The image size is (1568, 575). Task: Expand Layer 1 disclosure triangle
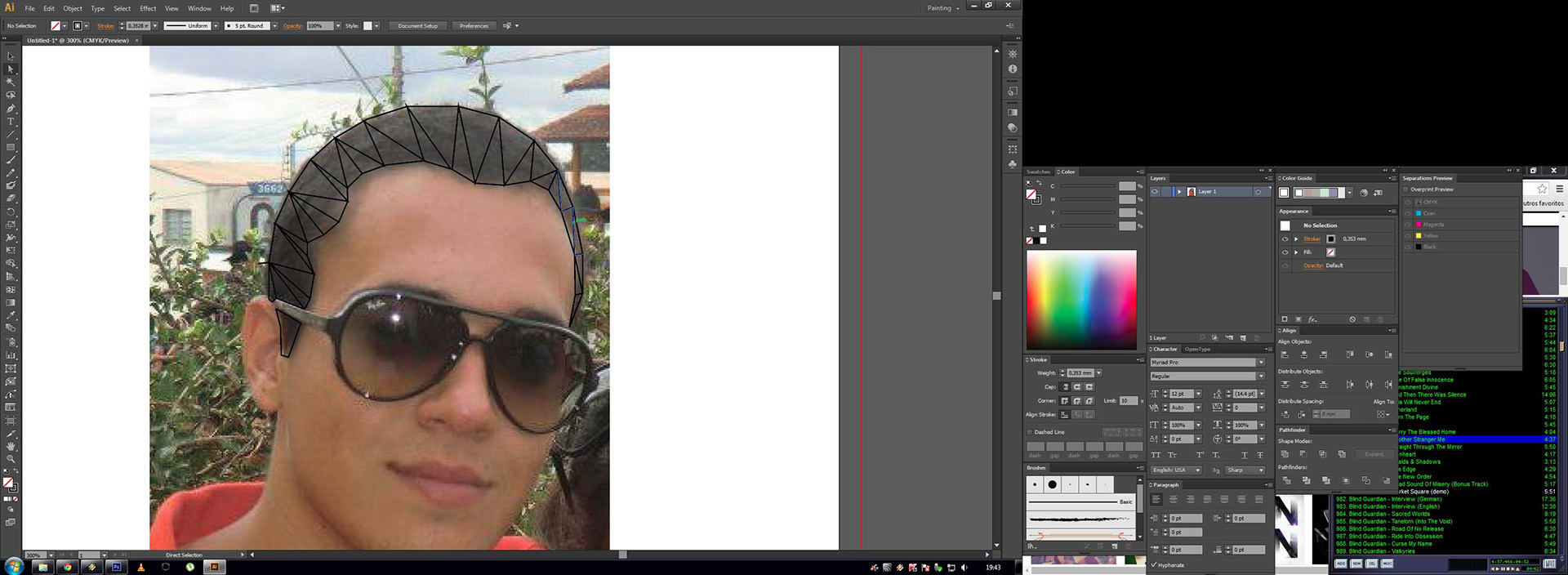pos(1179,192)
